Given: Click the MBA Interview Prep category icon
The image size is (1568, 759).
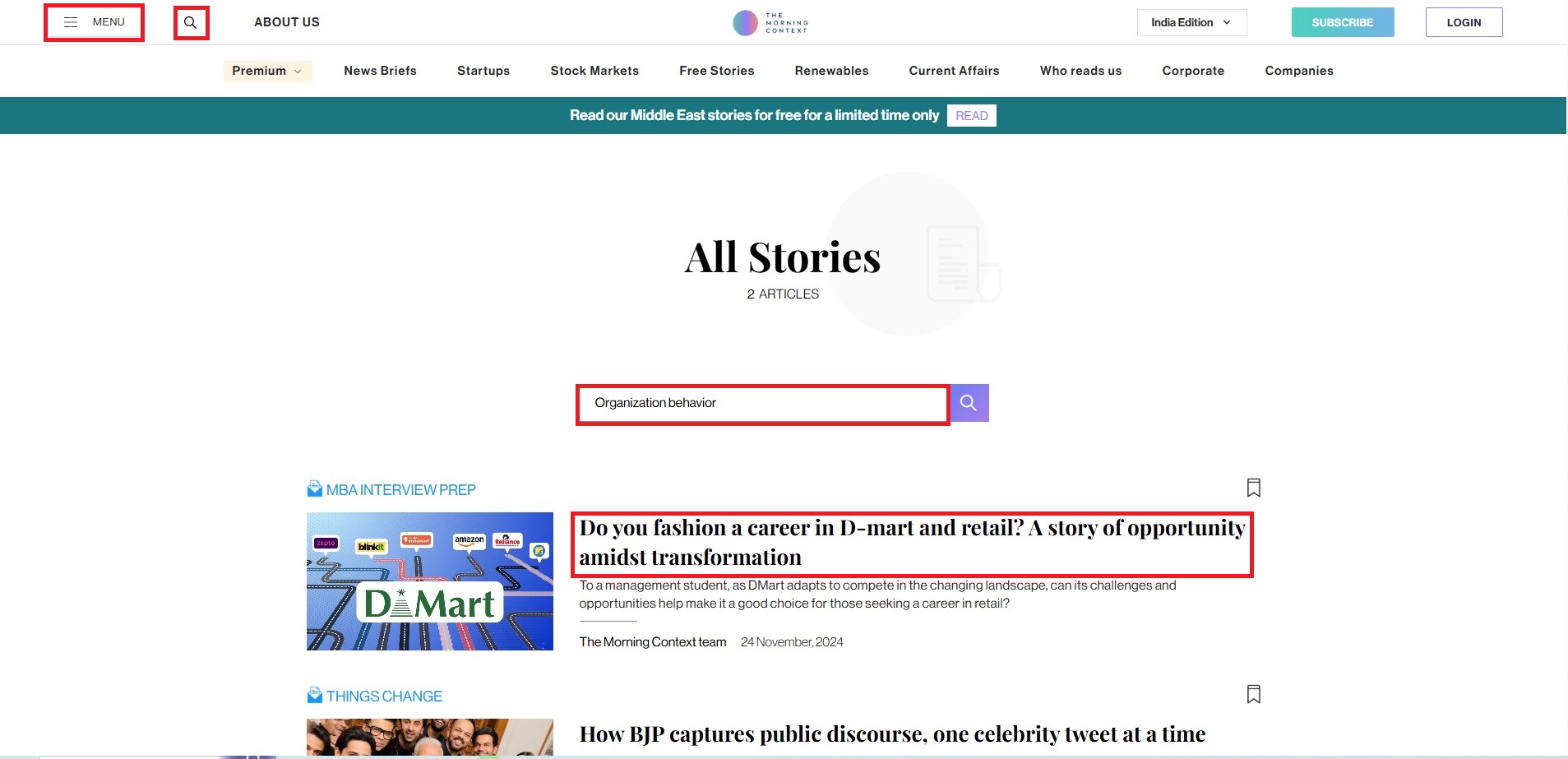Looking at the screenshot, I should 315,489.
